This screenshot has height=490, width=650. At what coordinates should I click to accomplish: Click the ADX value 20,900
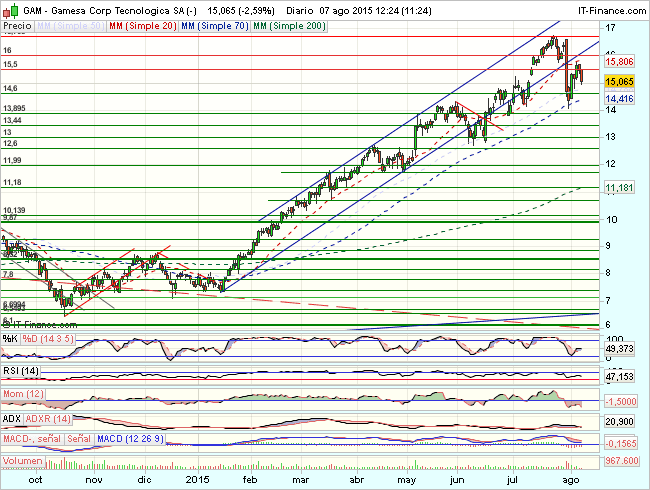[x=619, y=422]
